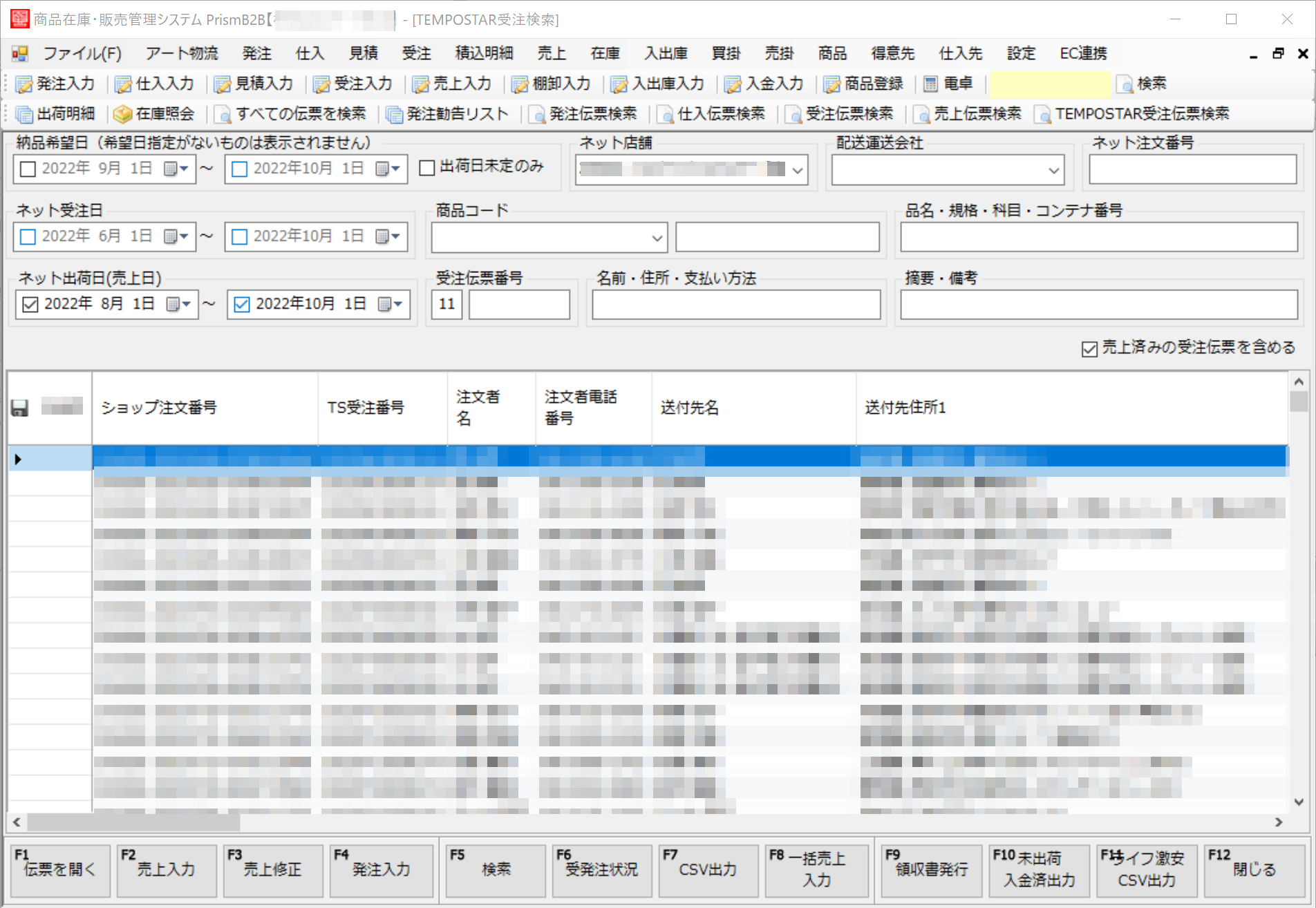Screen dimensions: 1316x908
Task: Open TEMPOSTAR受注伝票検索 from the toolbar
Action: (x=1042, y=114)
